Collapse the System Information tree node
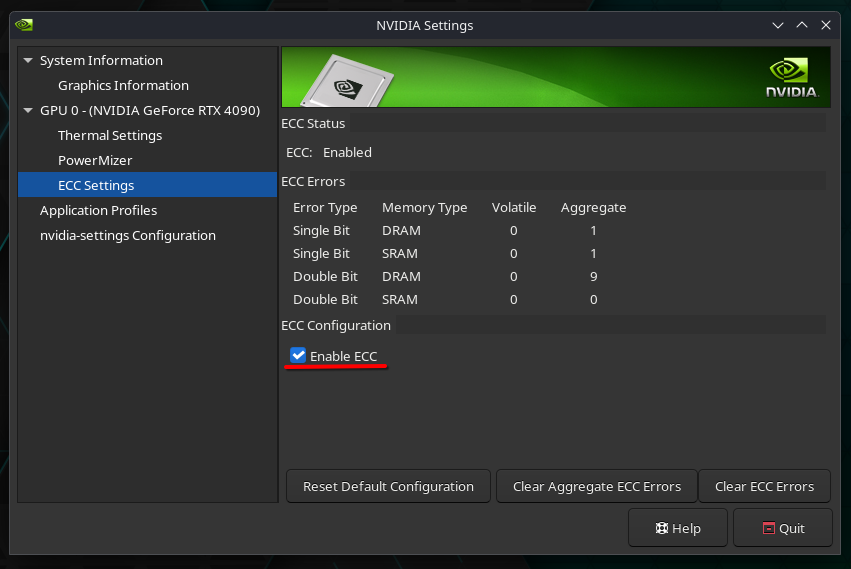Image resolution: width=851 pixels, height=569 pixels. click(28, 60)
